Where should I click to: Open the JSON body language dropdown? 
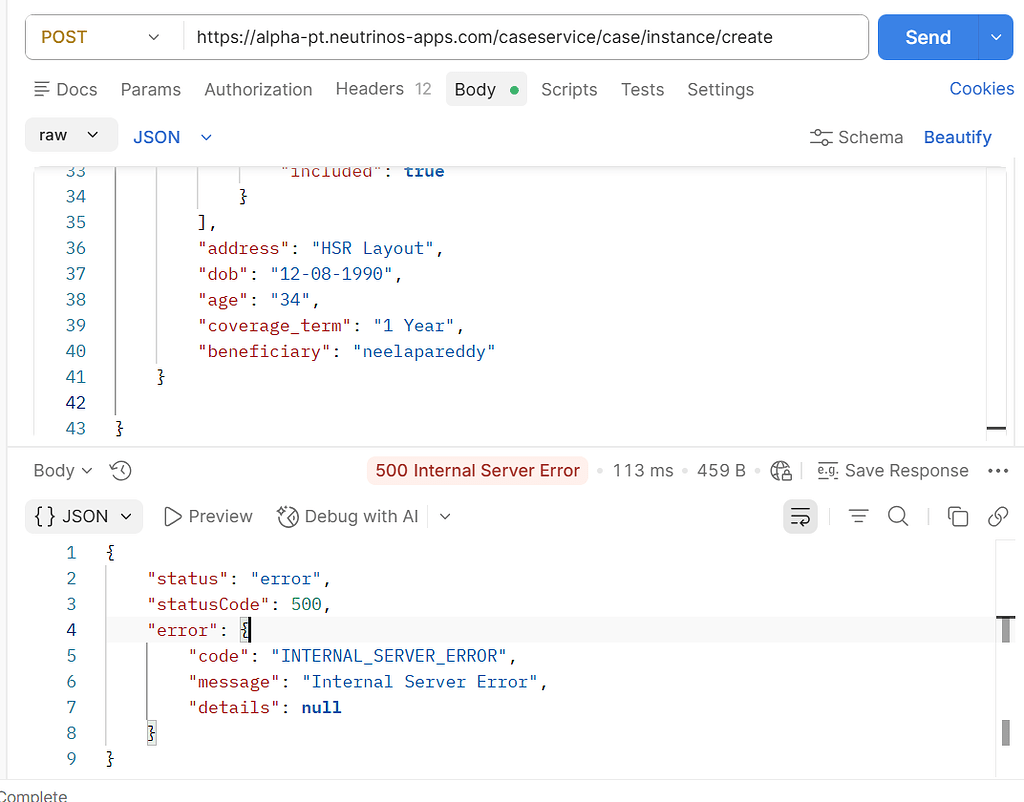[173, 137]
